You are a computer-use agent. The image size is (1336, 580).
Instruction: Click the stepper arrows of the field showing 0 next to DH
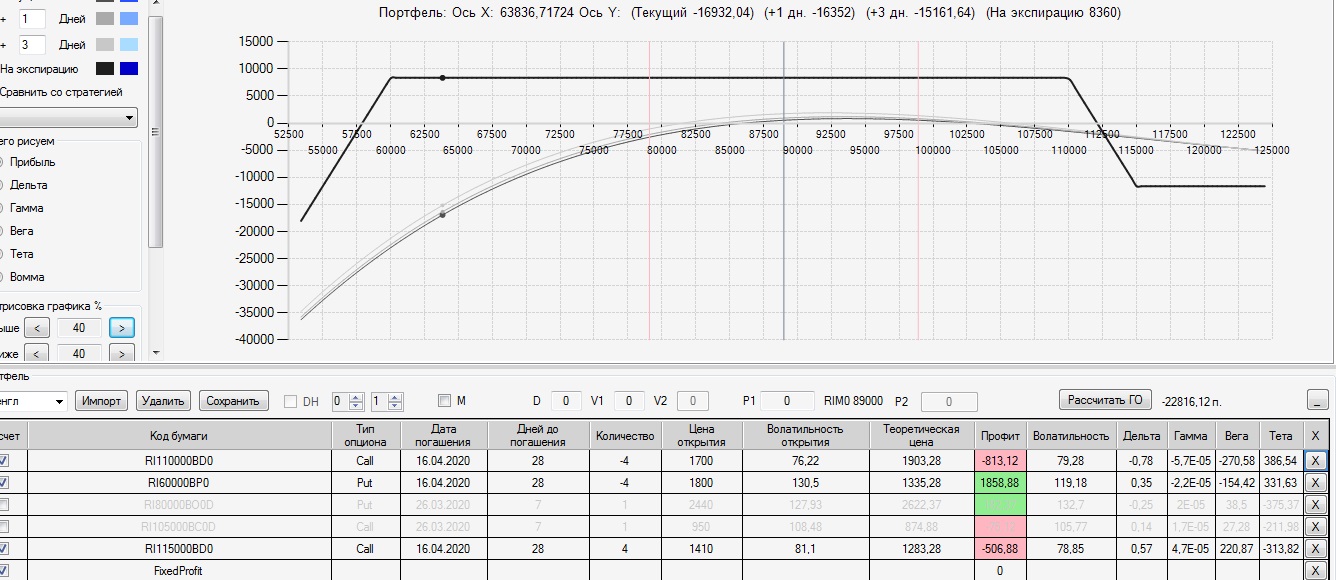[357, 402]
